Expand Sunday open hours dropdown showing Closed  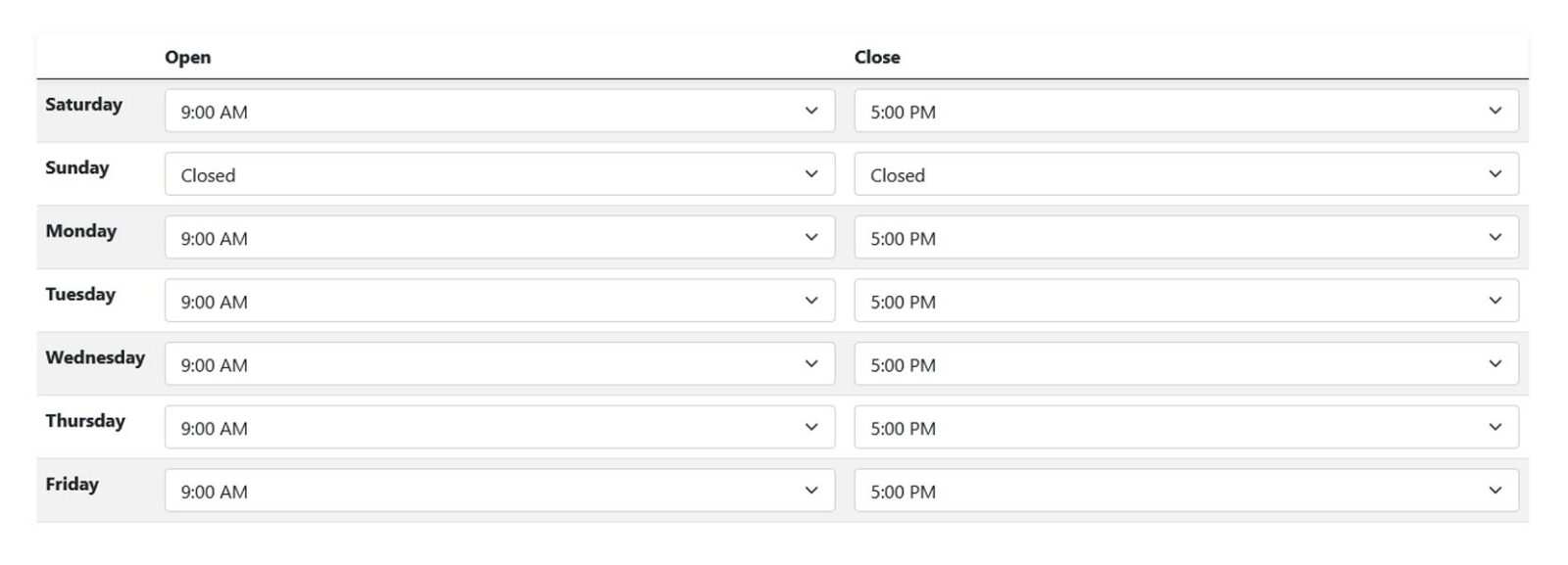[x=499, y=174]
